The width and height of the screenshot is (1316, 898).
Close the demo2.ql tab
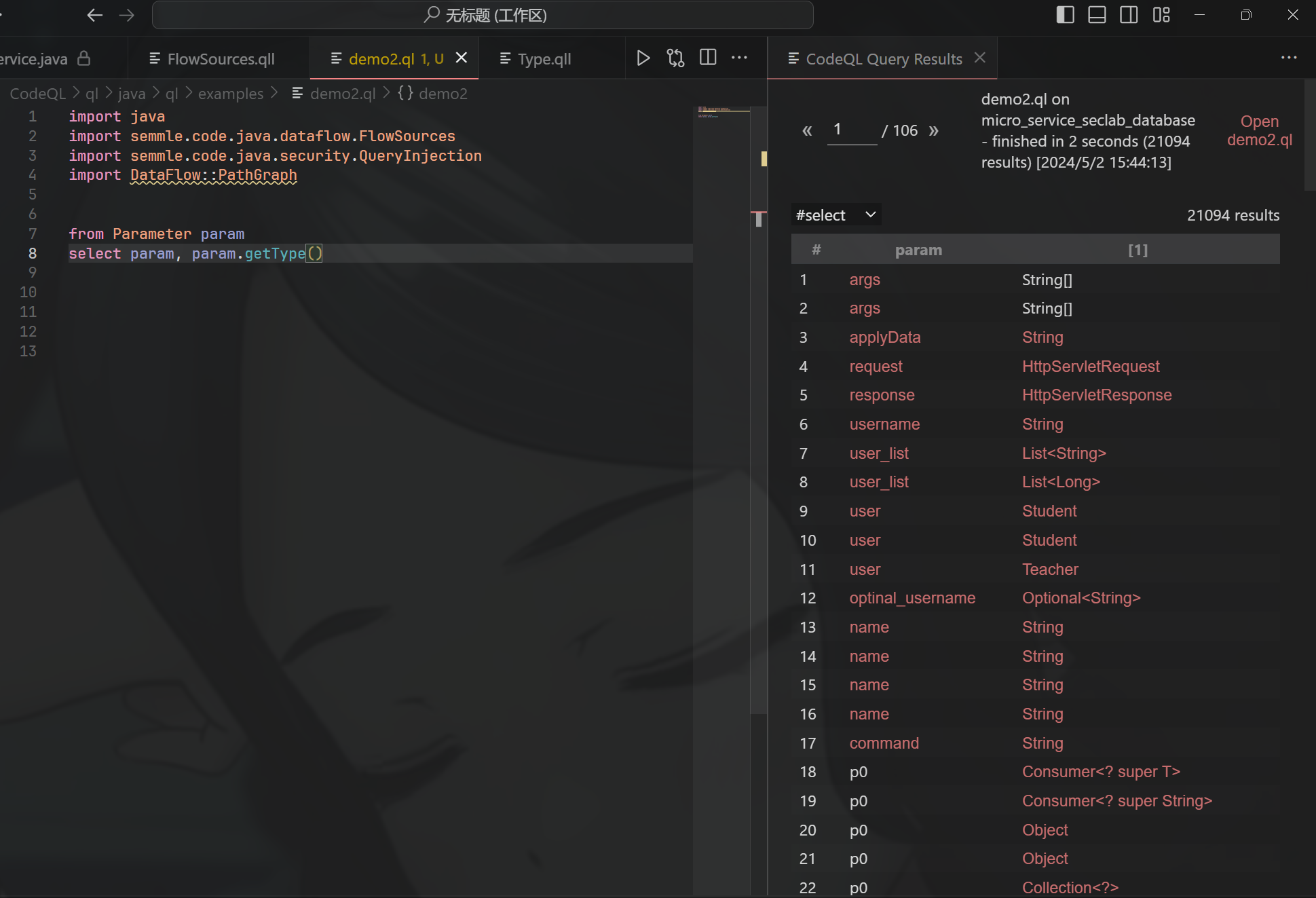(462, 58)
